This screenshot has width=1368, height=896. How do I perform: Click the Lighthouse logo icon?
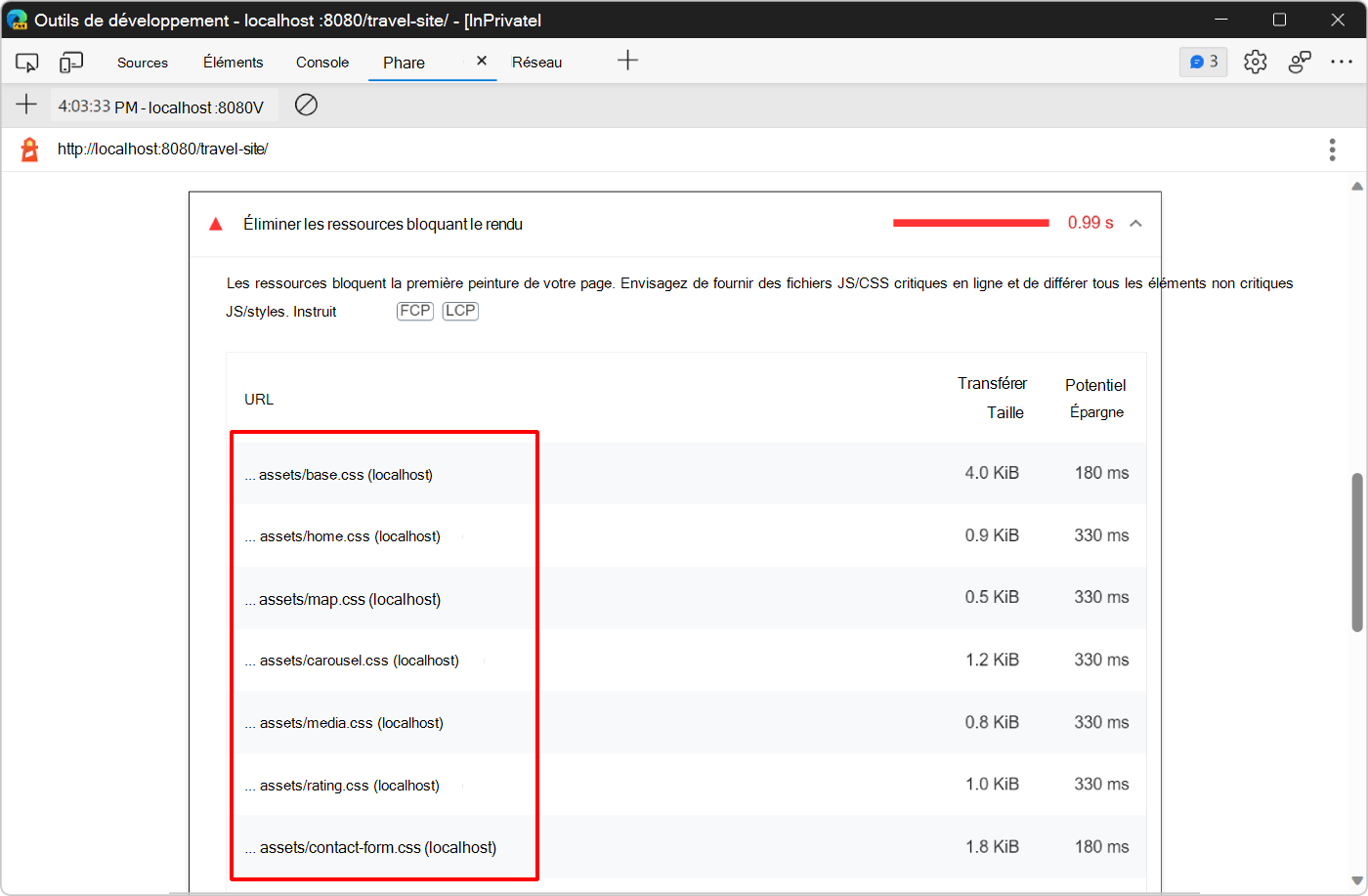30,149
